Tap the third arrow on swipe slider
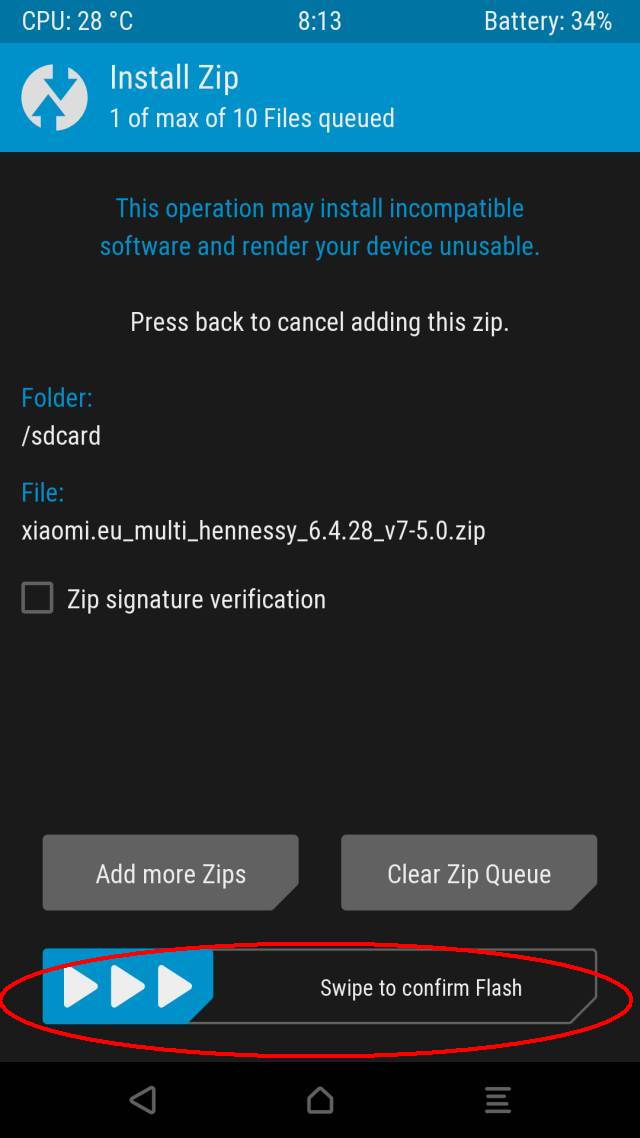Screen dimensions: 640x1138 coord(175,986)
